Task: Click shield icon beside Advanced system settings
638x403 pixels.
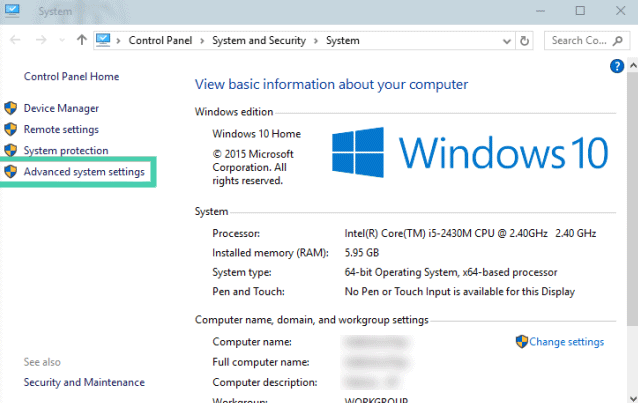Action: coord(11,171)
